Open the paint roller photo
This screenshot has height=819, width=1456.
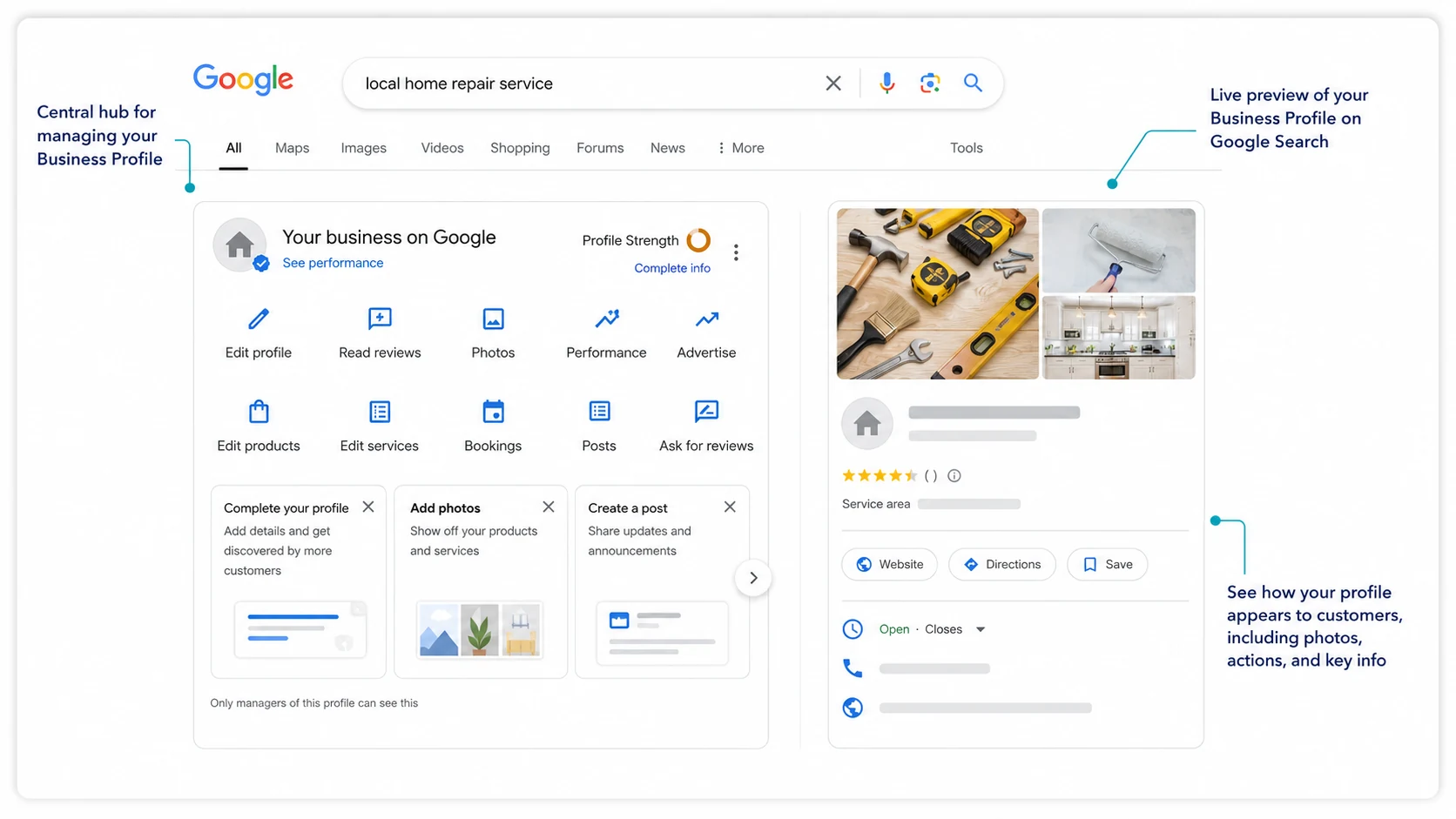click(1119, 250)
